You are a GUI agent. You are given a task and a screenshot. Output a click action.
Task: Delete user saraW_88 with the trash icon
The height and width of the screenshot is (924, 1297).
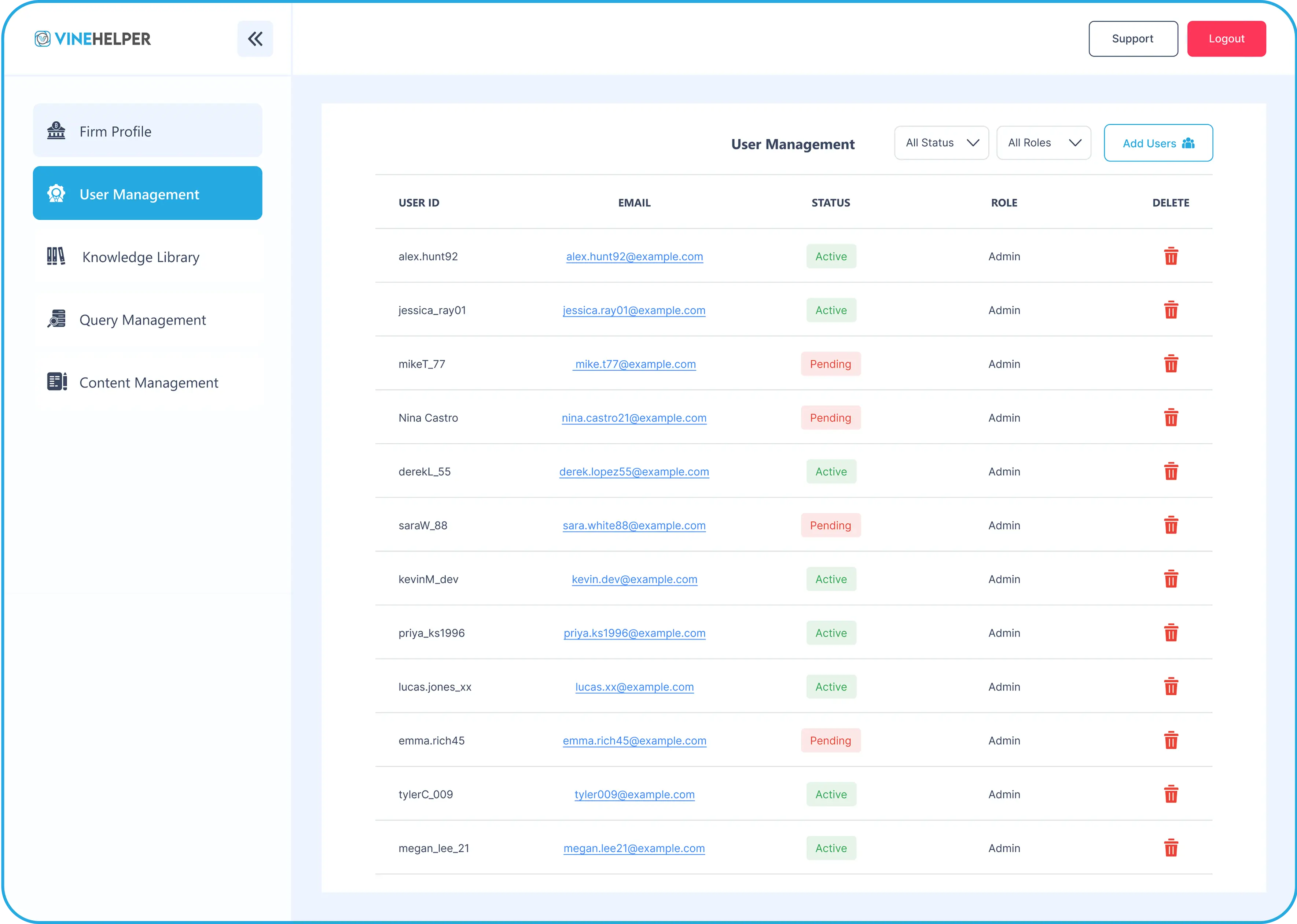1171,525
